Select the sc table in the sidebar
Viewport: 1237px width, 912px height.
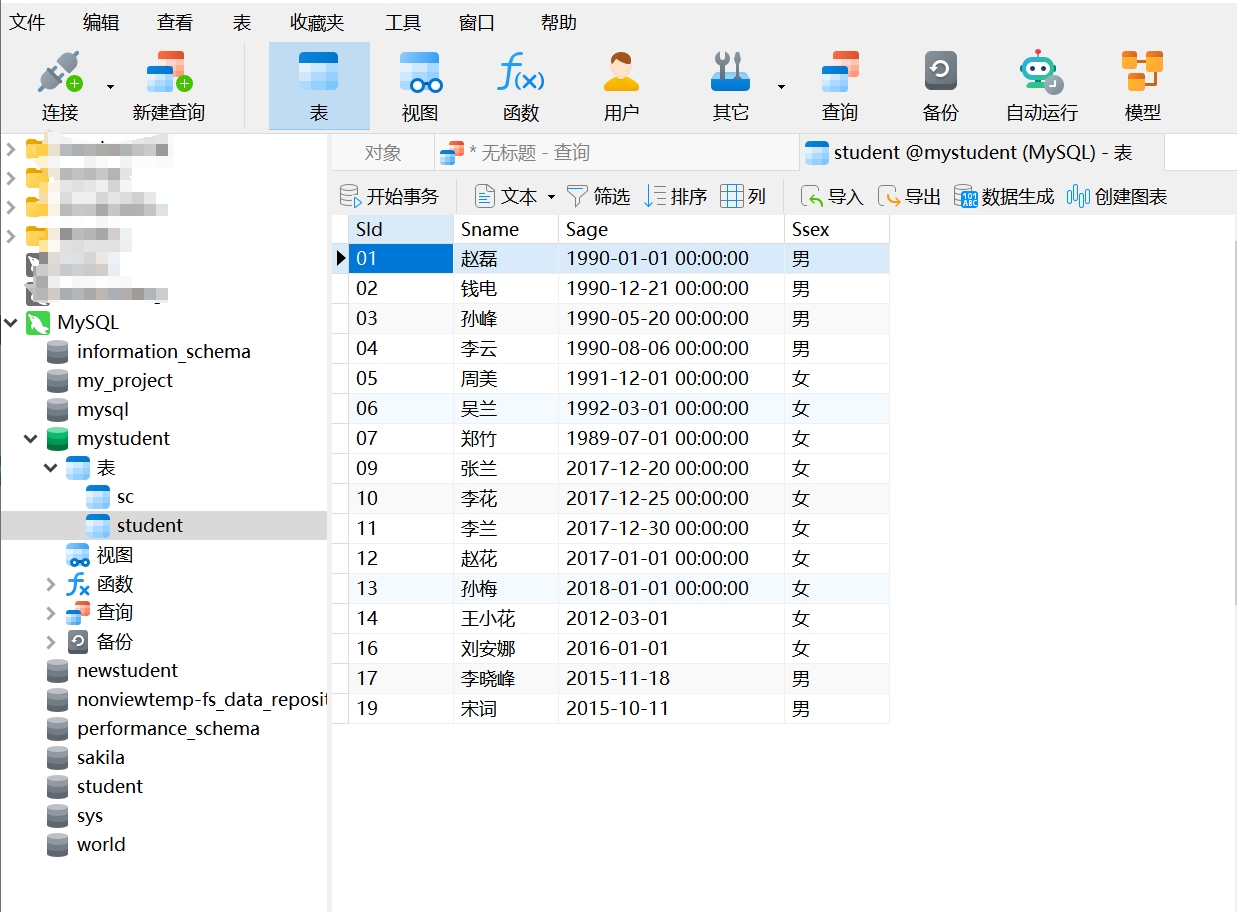point(125,496)
